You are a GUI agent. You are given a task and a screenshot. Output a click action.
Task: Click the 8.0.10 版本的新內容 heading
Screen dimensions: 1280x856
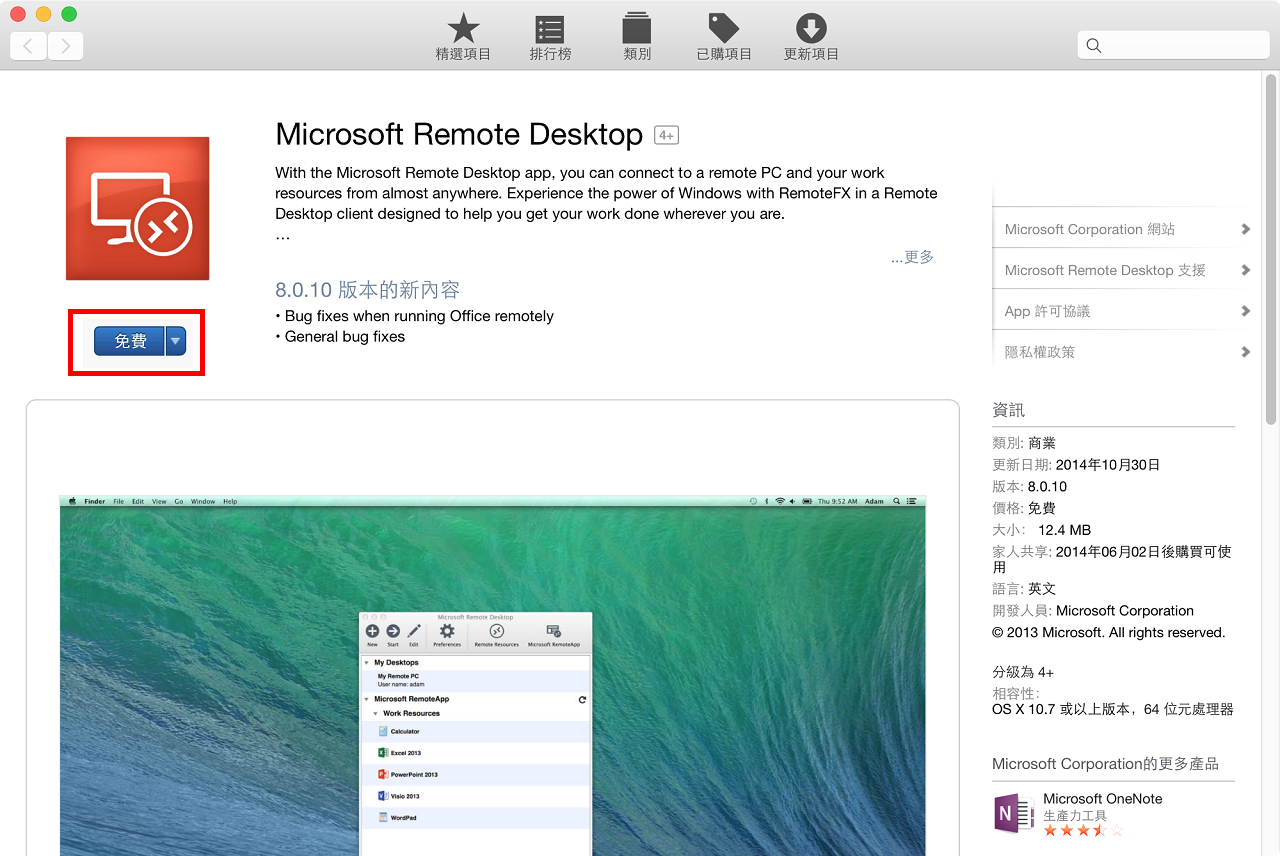click(367, 290)
